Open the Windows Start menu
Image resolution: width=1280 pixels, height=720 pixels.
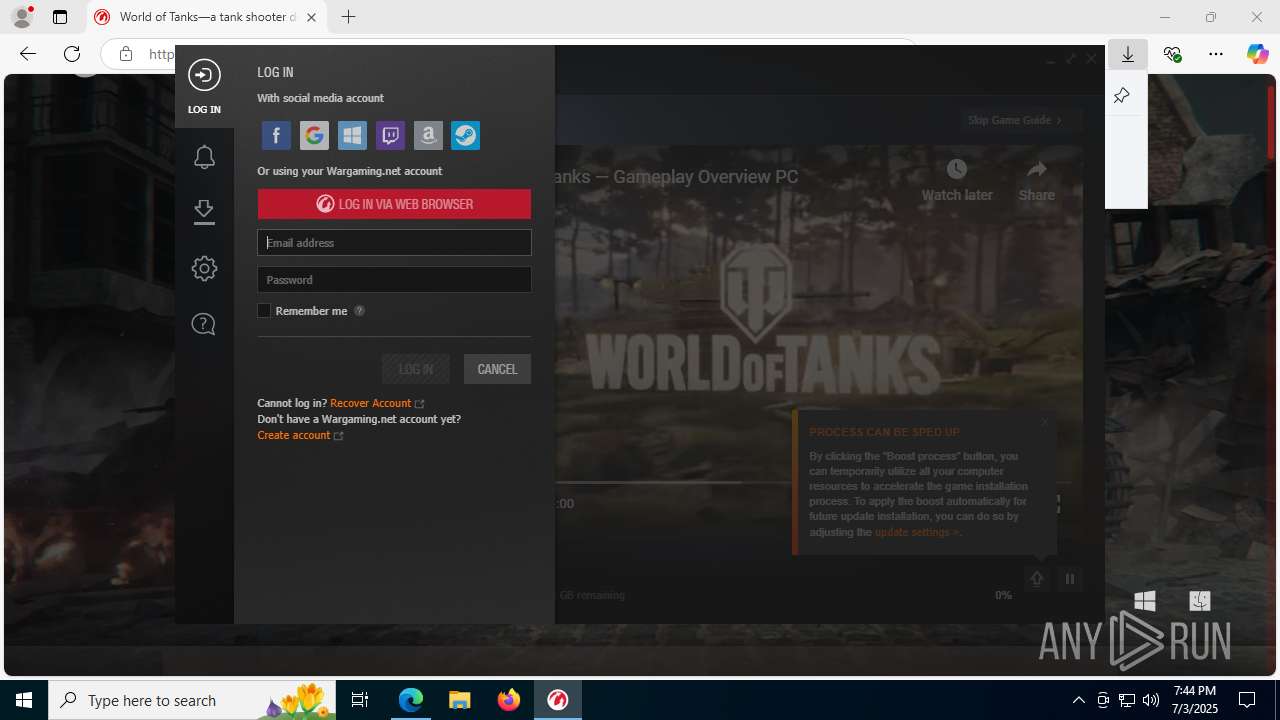(24, 700)
